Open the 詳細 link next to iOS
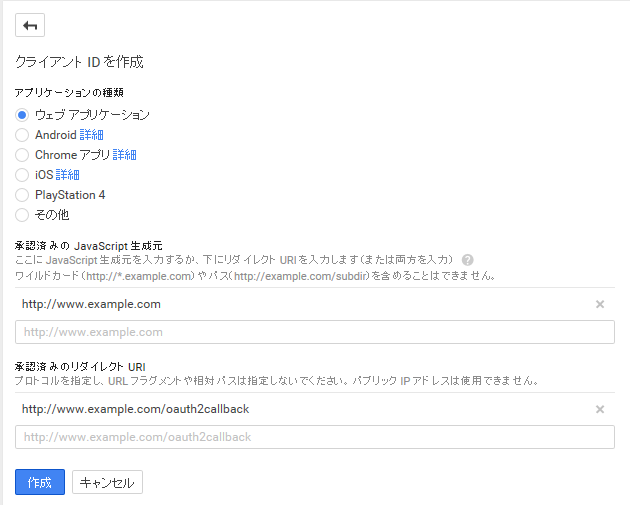 [68, 175]
